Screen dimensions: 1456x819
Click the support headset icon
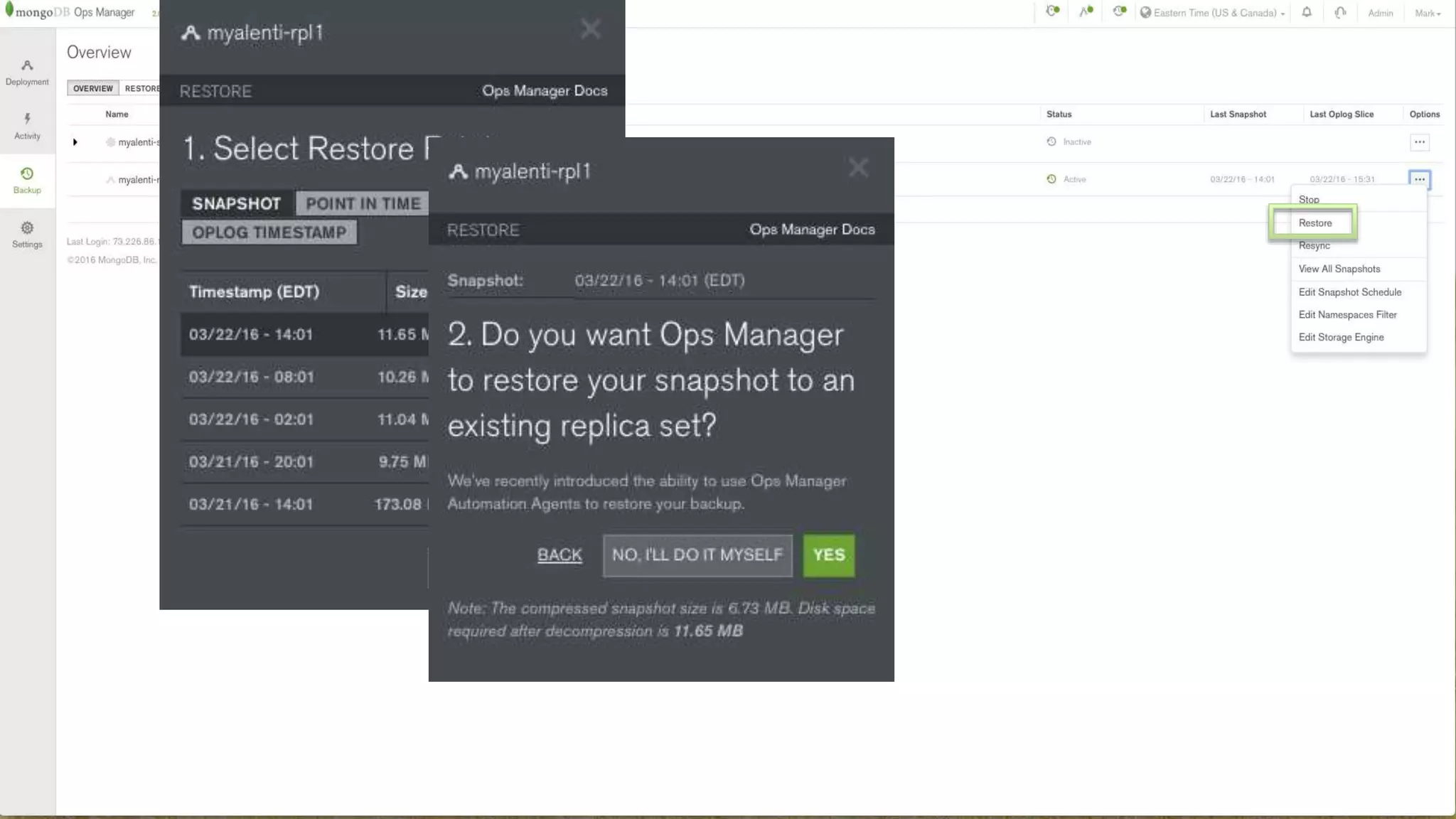click(x=1340, y=12)
